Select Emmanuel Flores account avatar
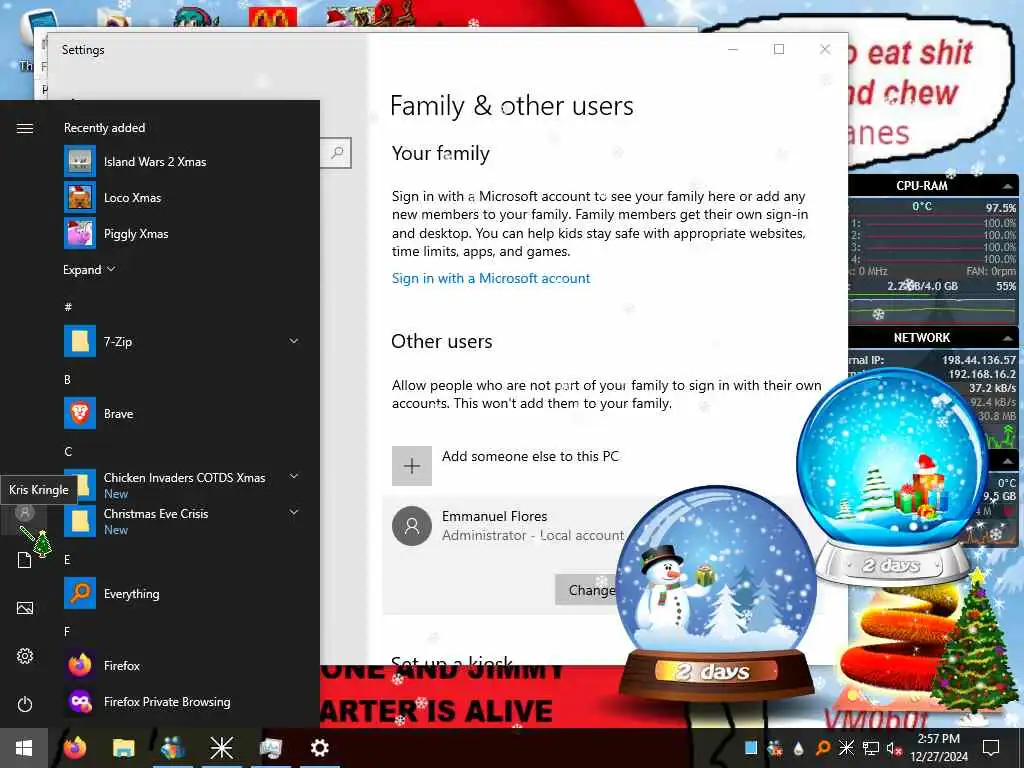 [x=411, y=526]
